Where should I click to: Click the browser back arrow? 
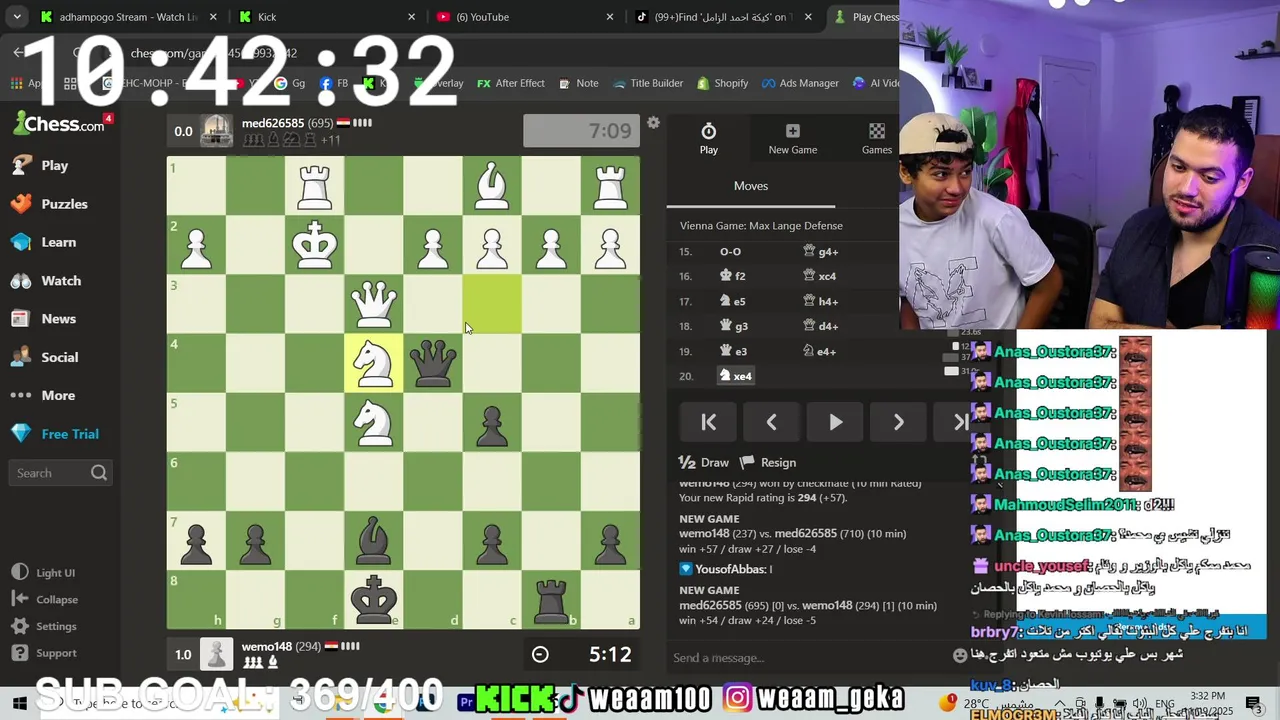[18, 52]
